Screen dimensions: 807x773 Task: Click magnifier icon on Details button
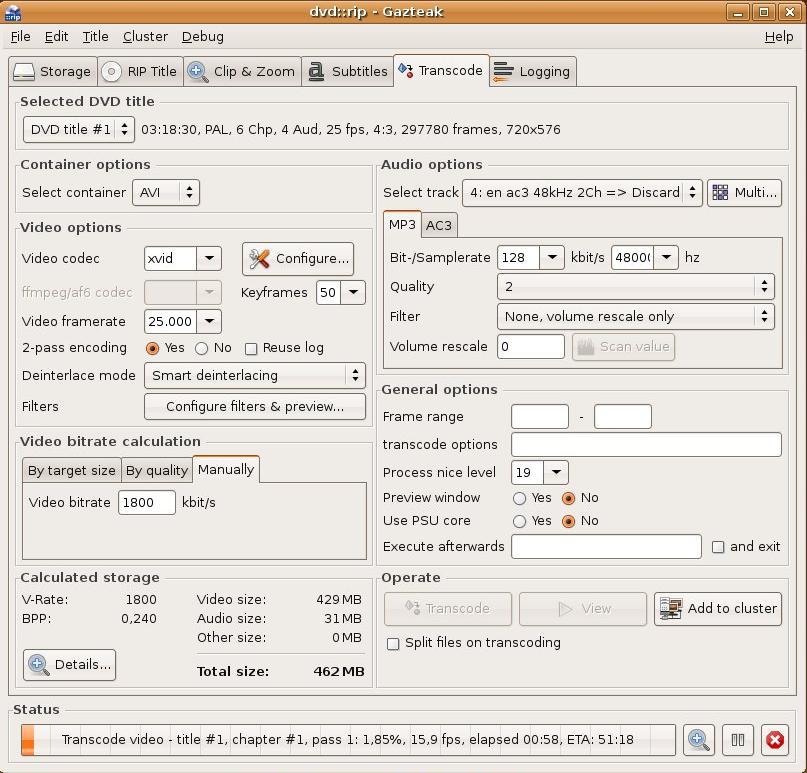pos(39,664)
